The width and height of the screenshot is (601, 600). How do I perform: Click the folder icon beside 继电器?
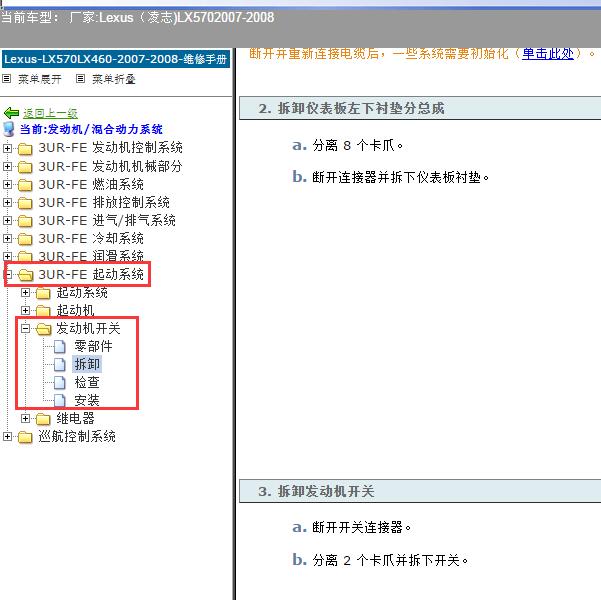click(x=43, y=418)
